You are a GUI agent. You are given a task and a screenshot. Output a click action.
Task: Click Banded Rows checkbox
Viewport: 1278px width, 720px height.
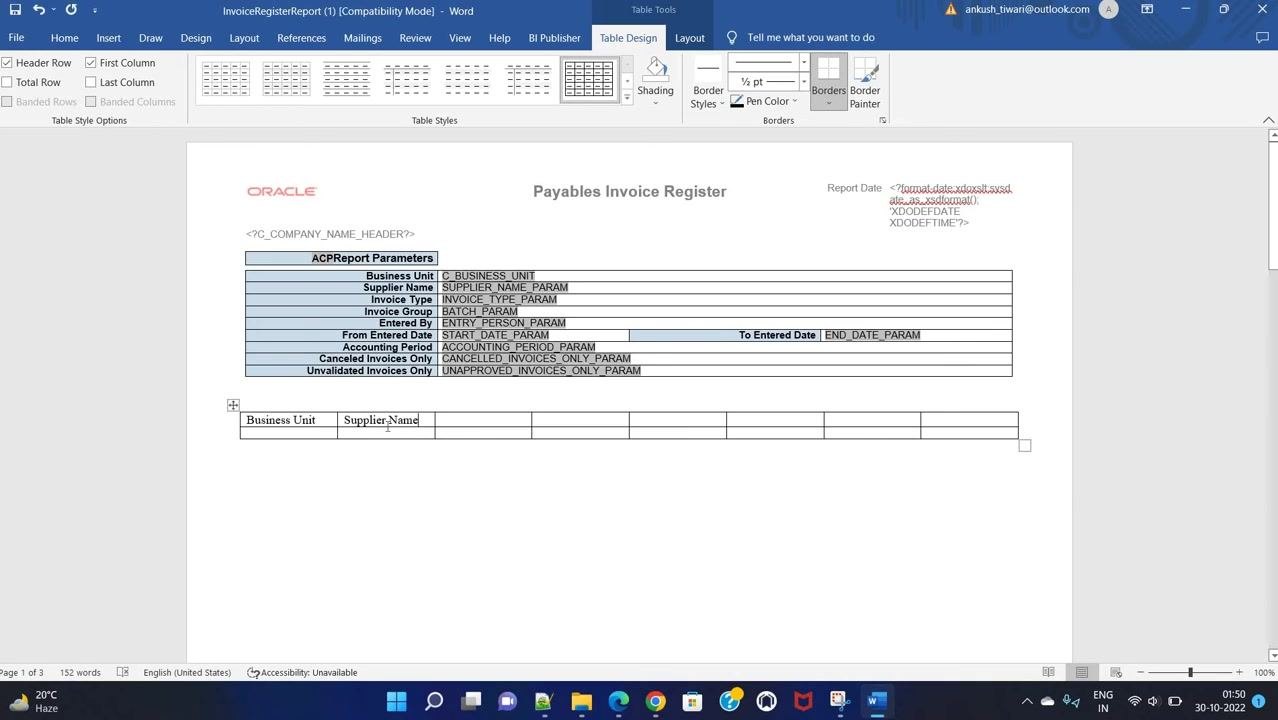click(7, 102)
